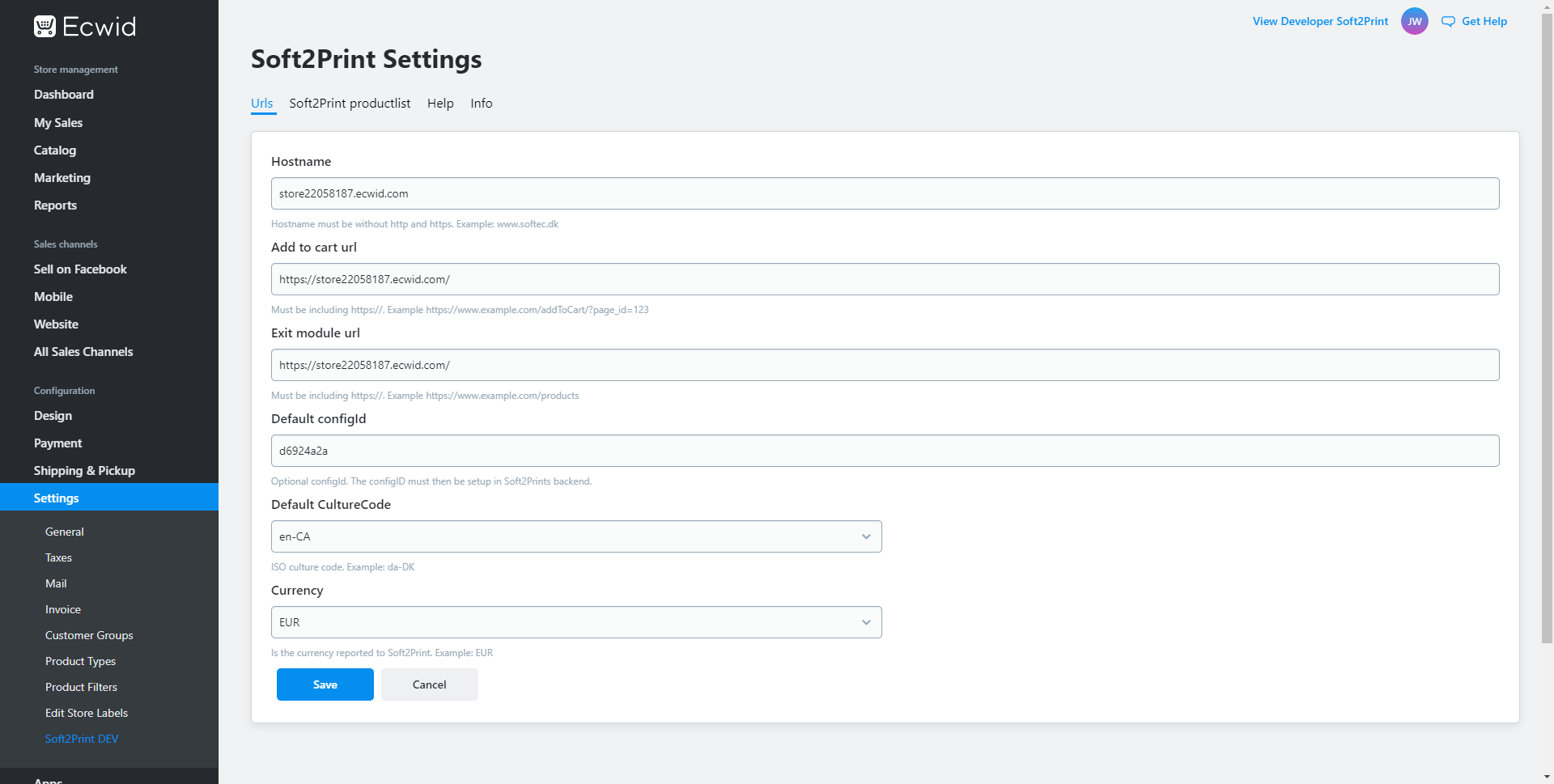Open Marketing section
The height and width of the screenshot is (784, 1554).
[62, 178]
